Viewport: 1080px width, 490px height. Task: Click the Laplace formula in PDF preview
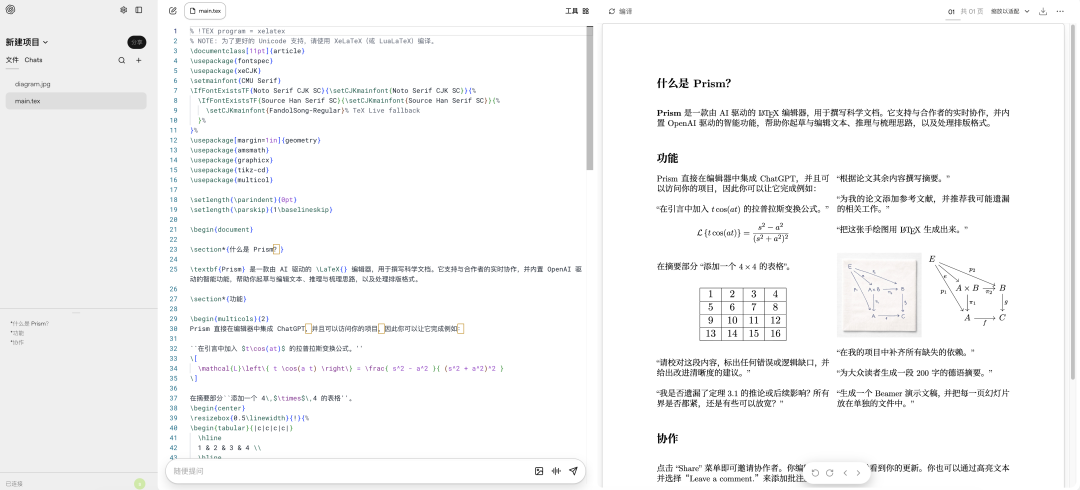pos(742,232)
